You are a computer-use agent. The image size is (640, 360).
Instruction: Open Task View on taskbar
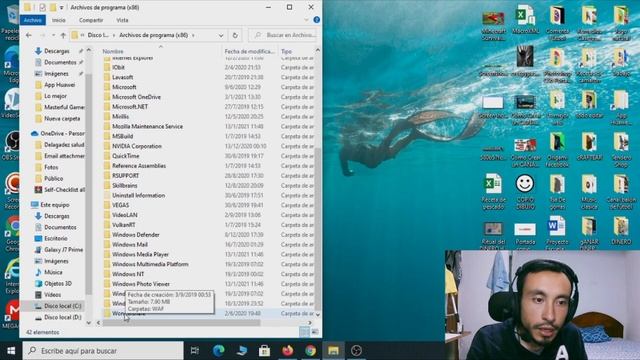tap(195, 351)
